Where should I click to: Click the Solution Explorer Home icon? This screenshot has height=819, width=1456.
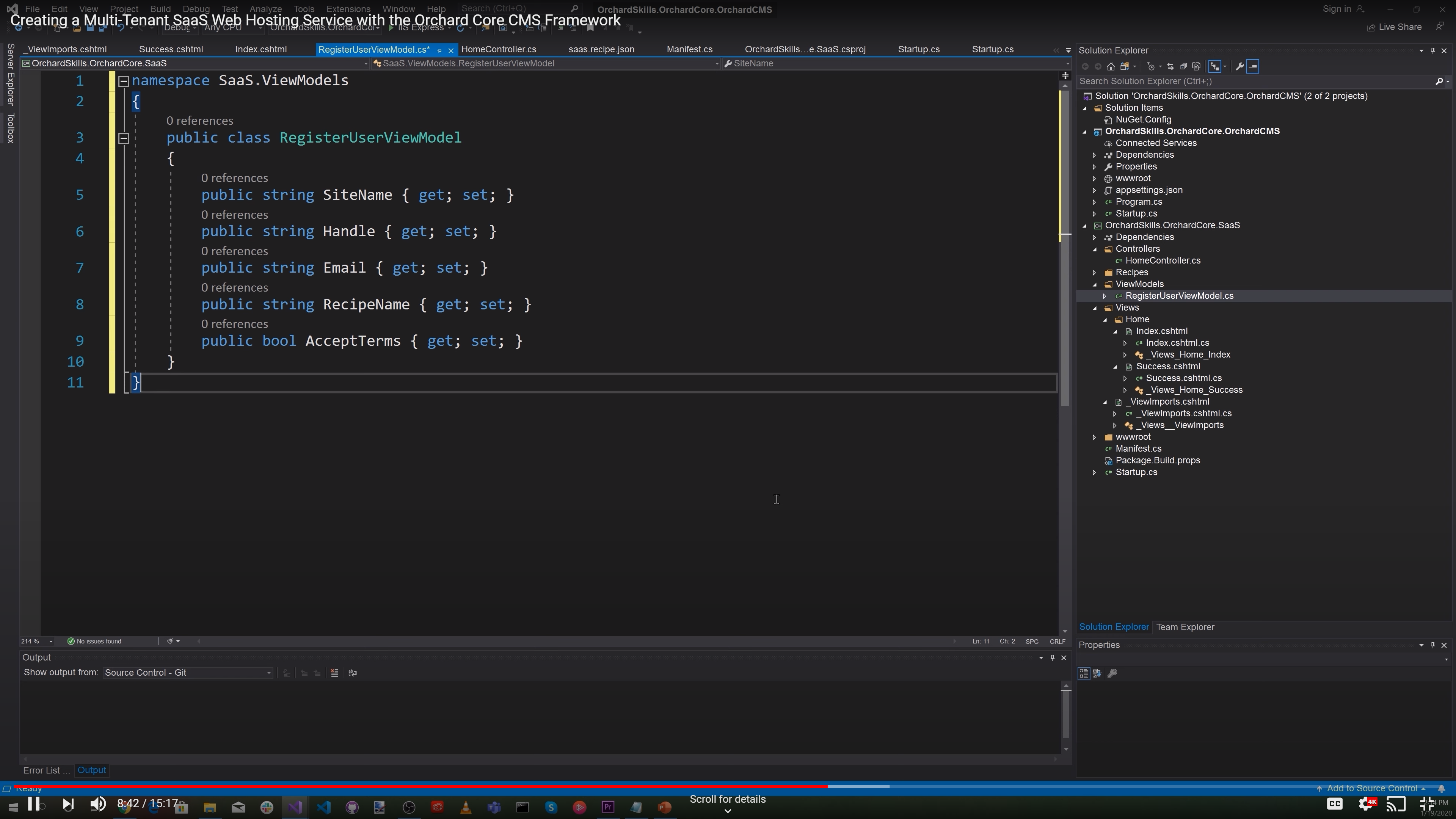(1111, 67)
